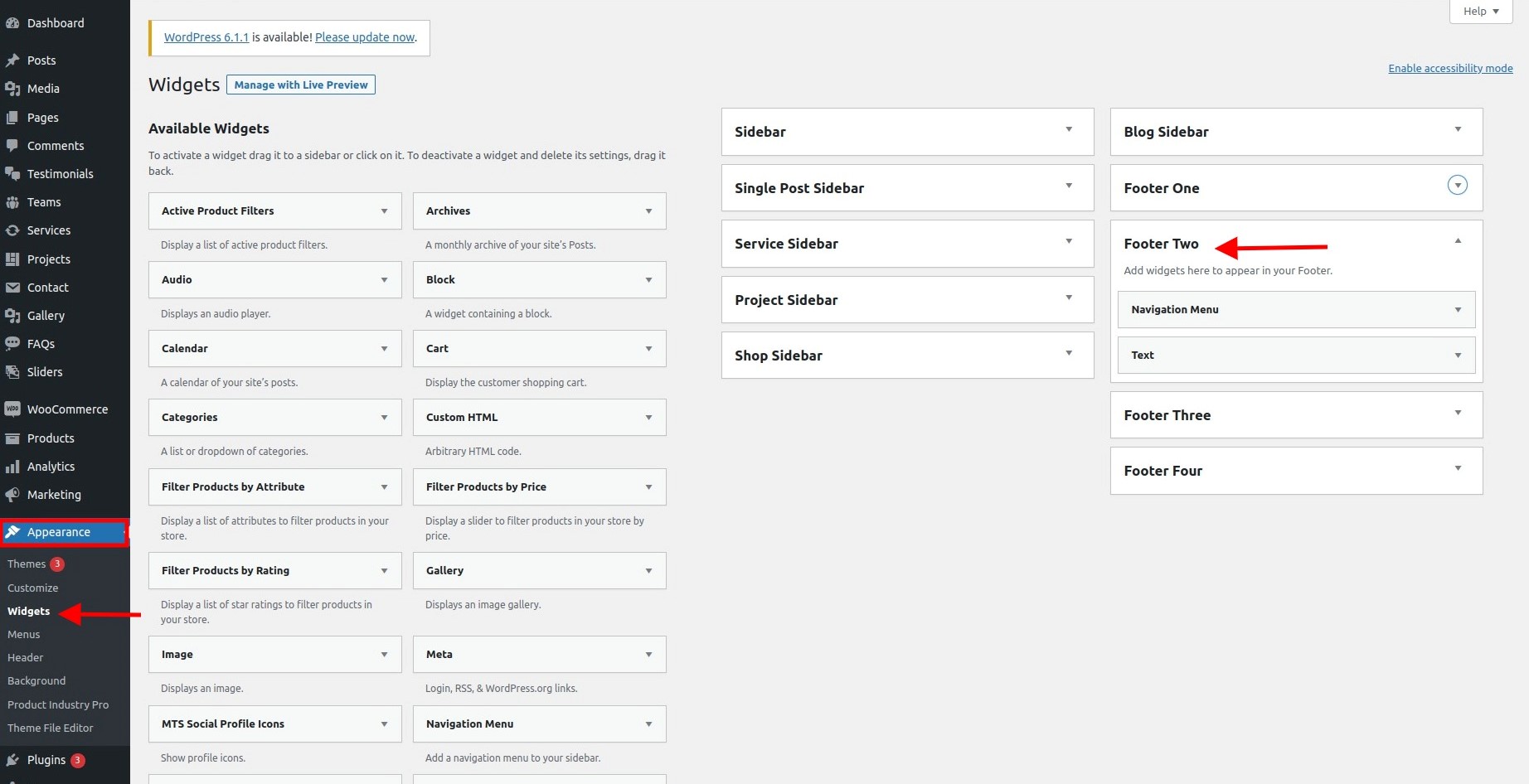Expand available Navigation Menu widget
The image size is (1529, 784).
[648, 724]
